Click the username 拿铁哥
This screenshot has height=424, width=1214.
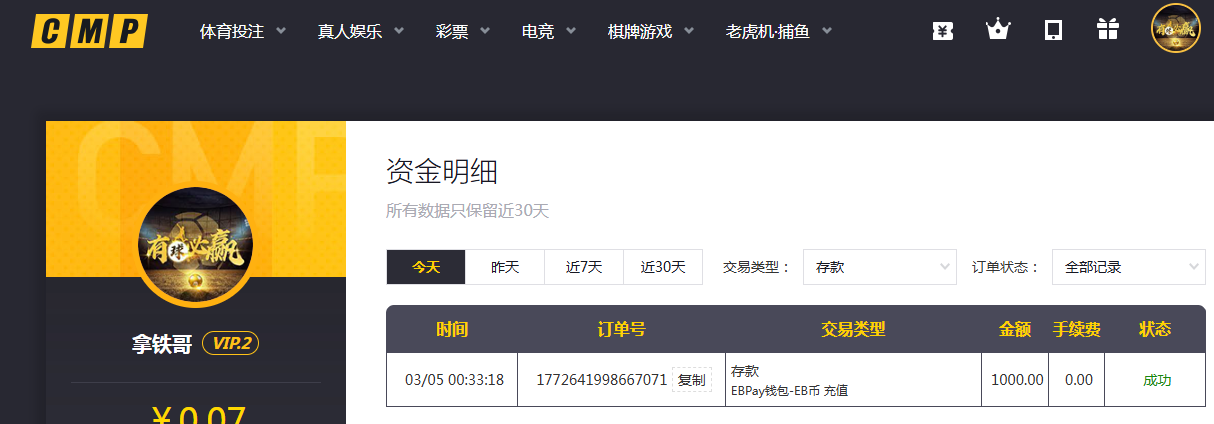[161, 344]
